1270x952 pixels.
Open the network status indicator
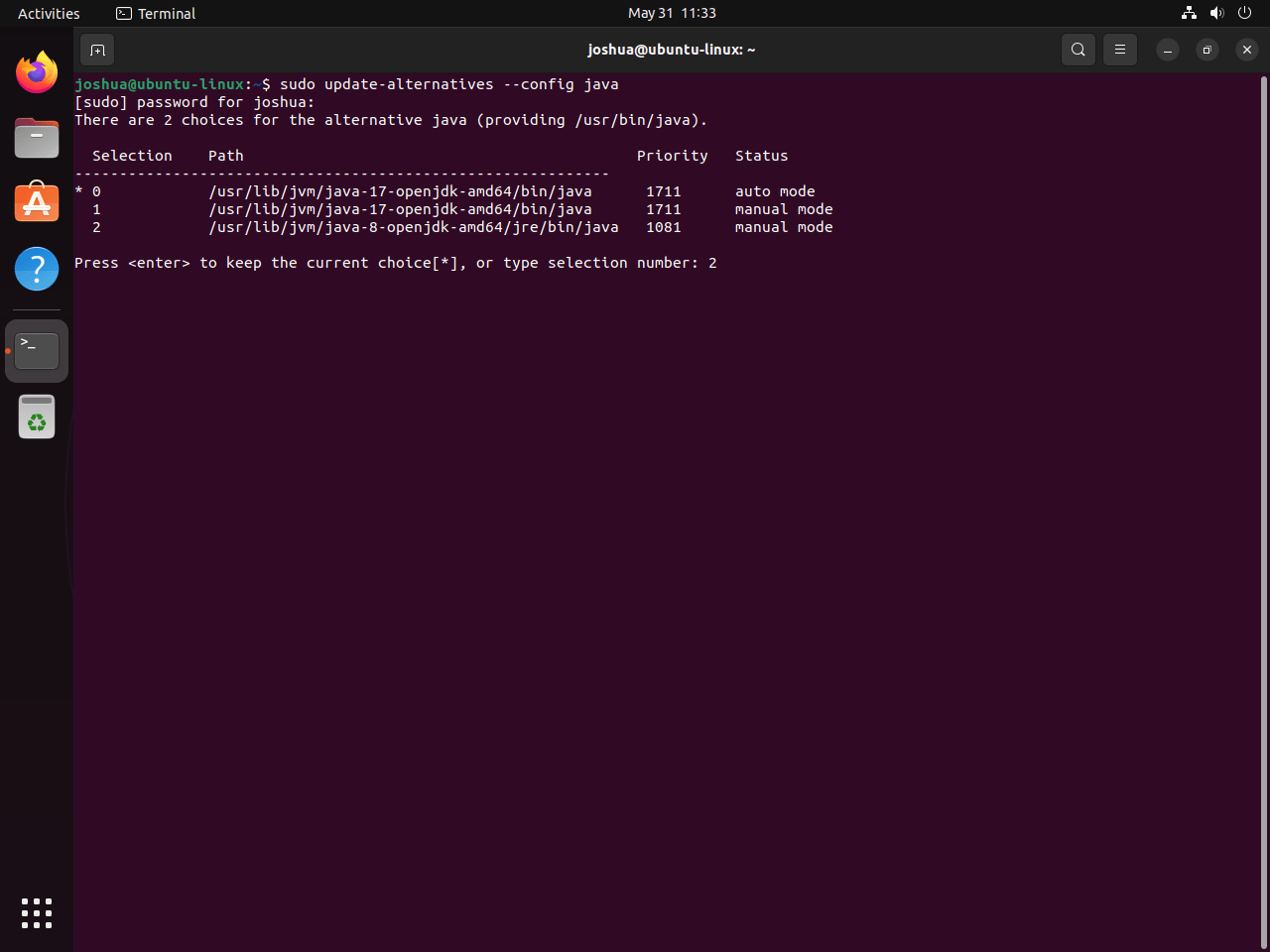[x=1188, y=13]
